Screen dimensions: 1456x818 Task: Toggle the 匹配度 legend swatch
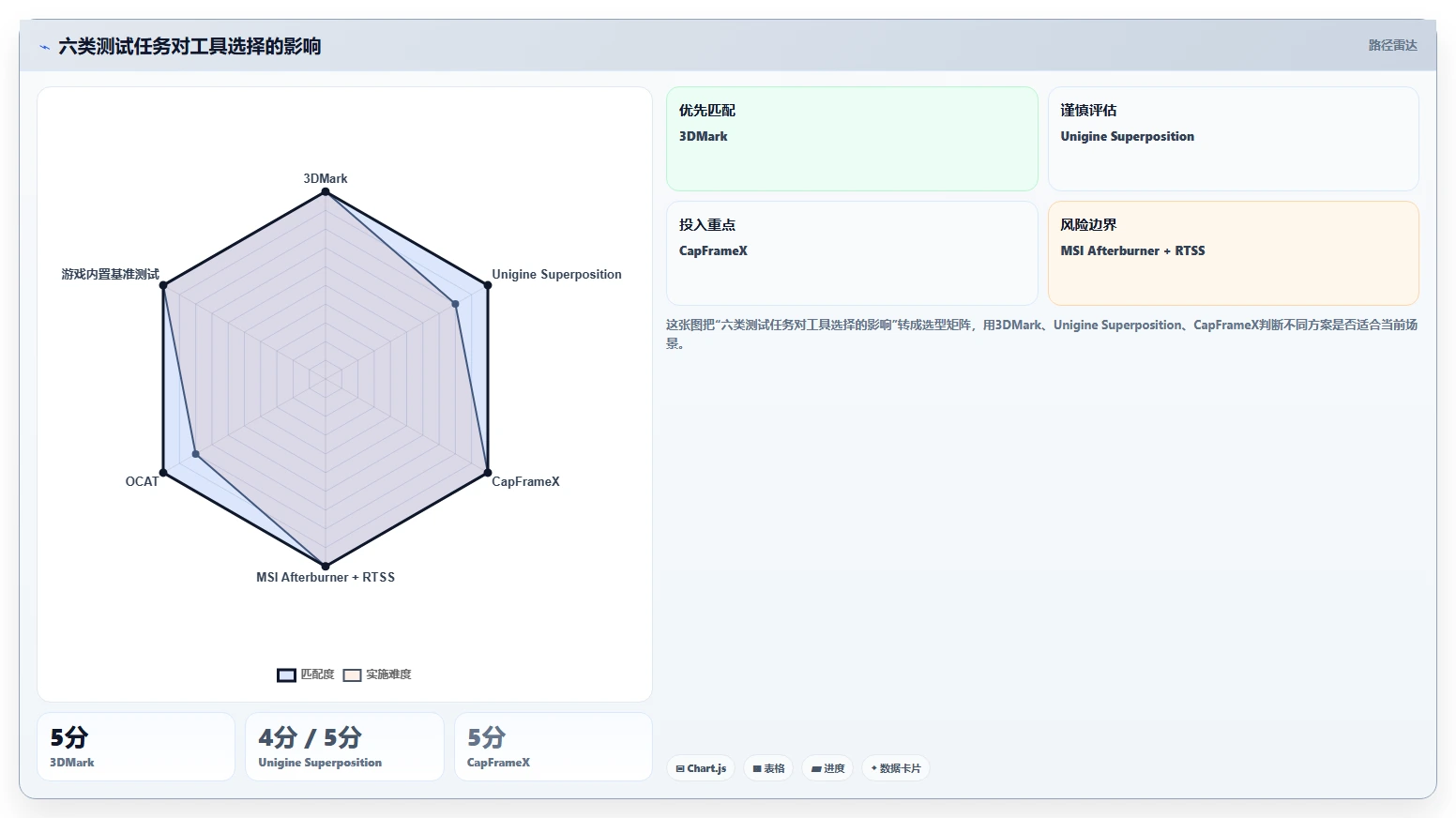pyautogui.click(x=287, y=674)
